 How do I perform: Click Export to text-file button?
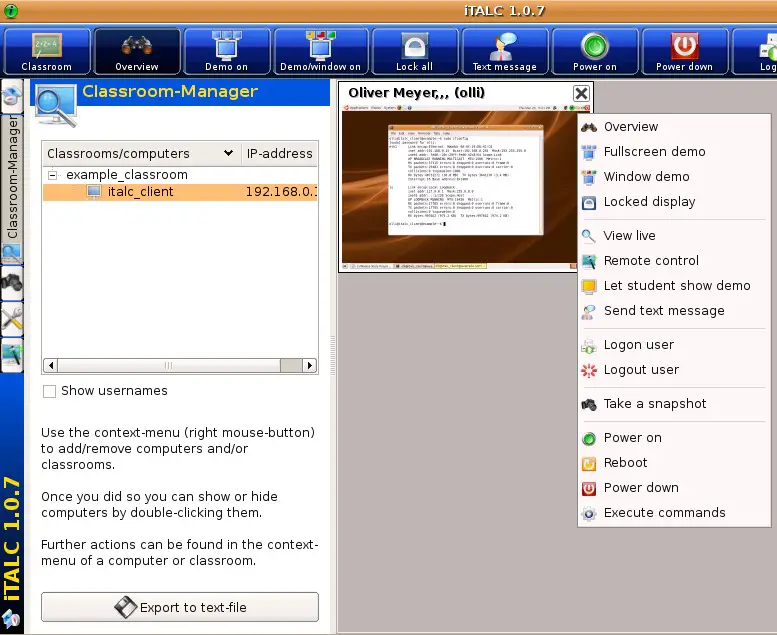click(x=180, y=607)
